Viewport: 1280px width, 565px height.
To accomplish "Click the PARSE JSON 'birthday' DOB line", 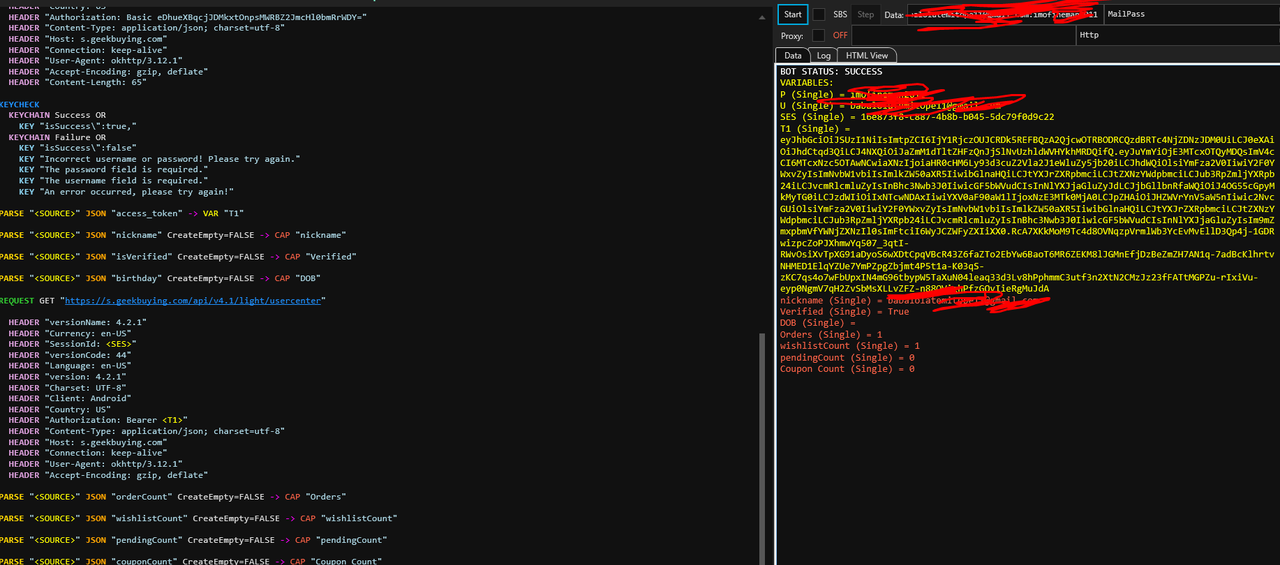I will point(160,278).
